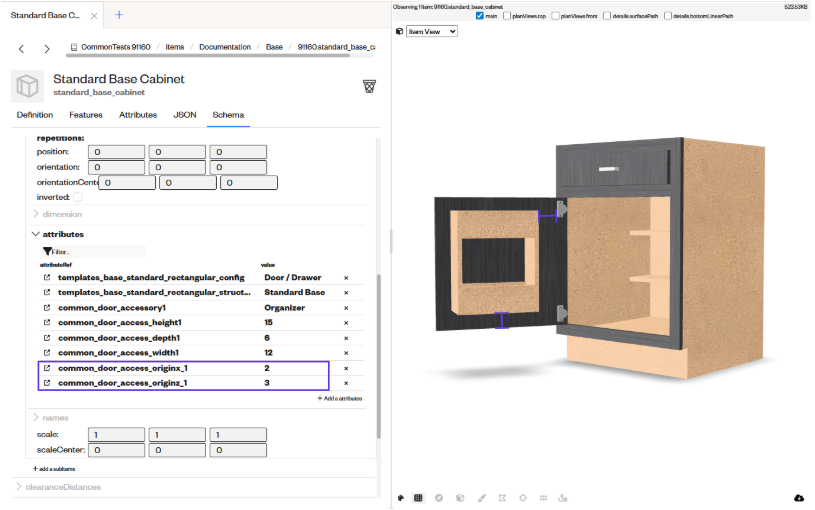Image resolution: width=815 pixels, height=510 pixels.
Task: Click add a subitems link
Action: 54,469
